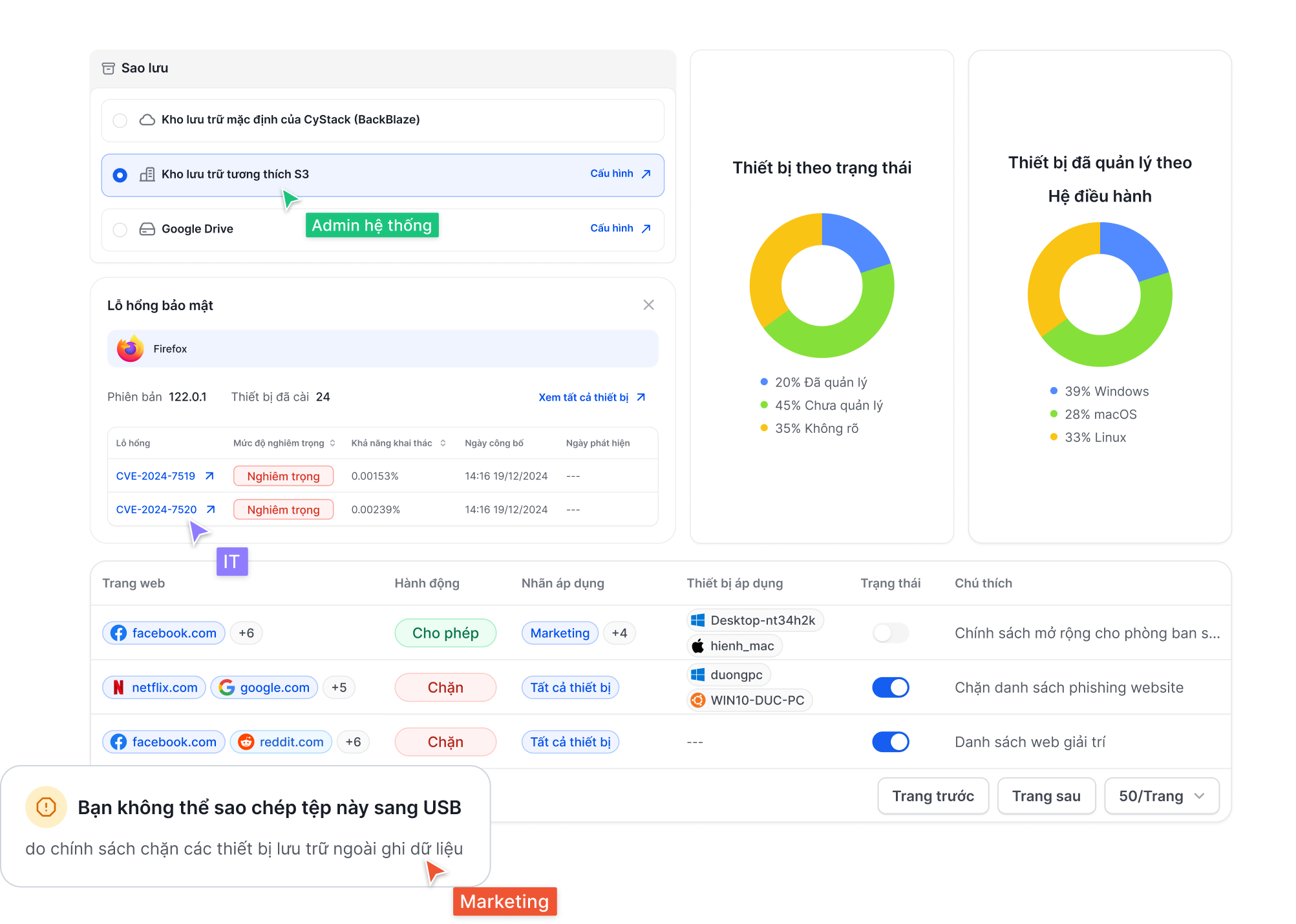Screen dimensions: 1296x924
Task: Click the external link icon beside CVE-2024-7519
Action: 209,476
